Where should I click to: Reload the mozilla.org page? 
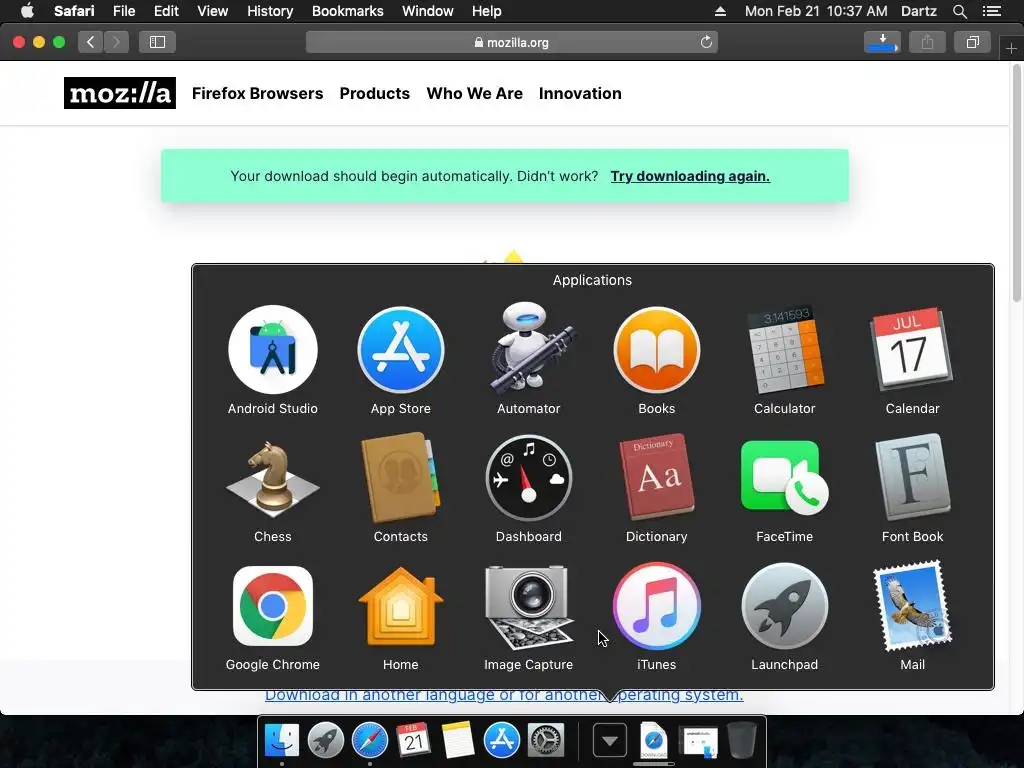706,42
